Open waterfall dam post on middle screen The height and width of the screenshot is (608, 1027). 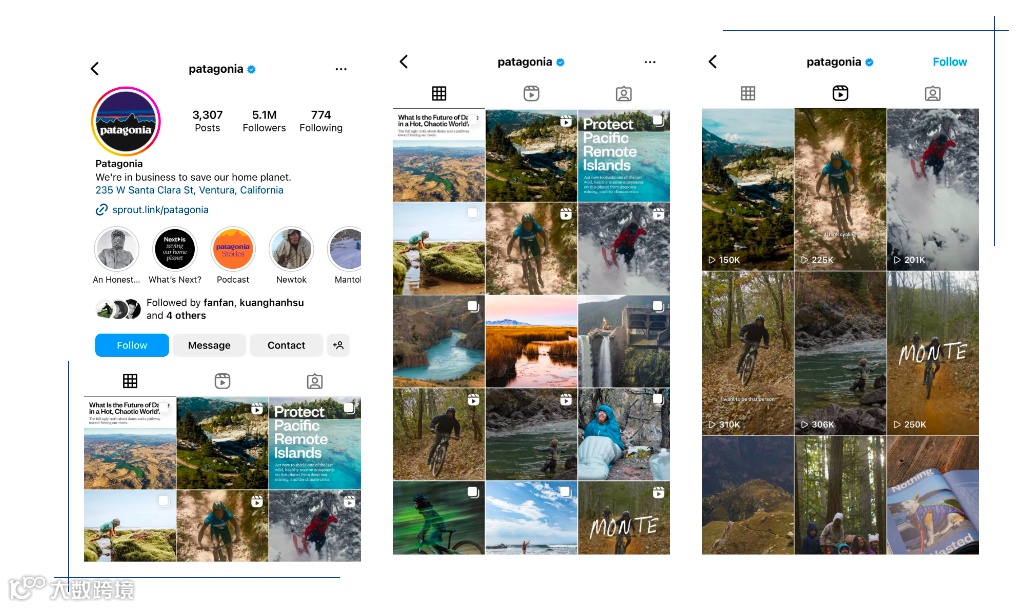click(624, 341)
